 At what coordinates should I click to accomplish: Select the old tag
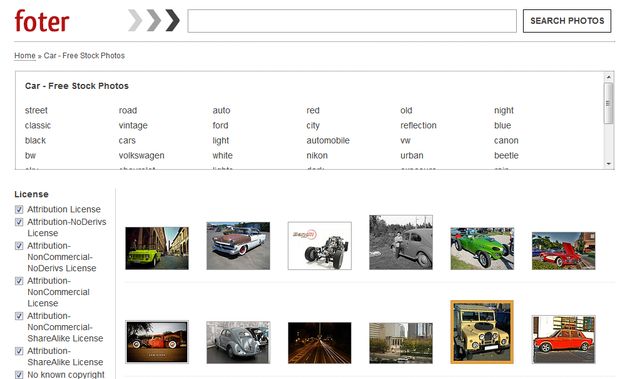click(x=406, y=110)
